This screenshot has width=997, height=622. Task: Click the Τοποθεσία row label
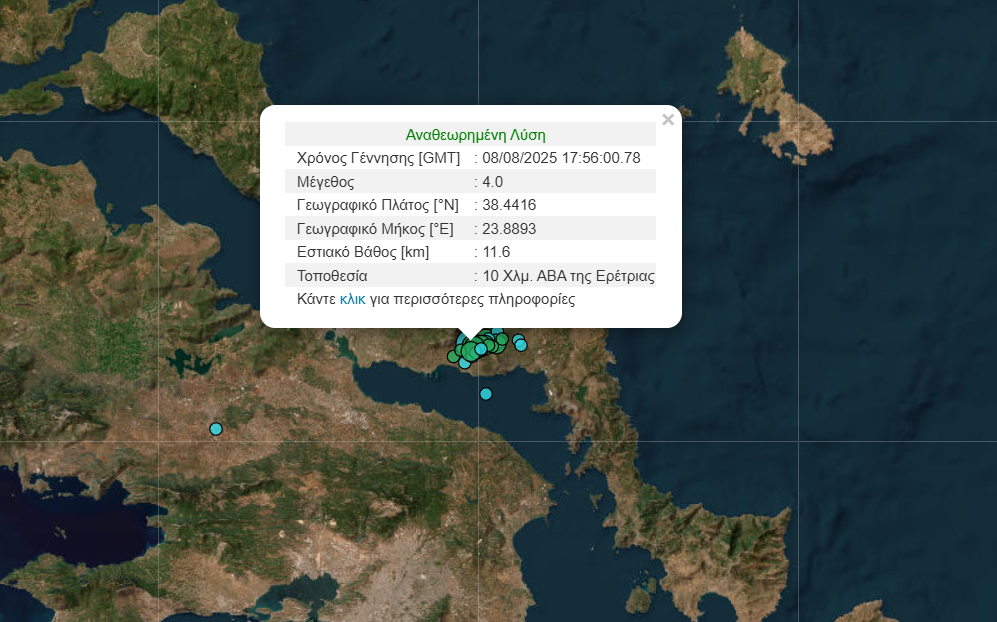coord(332,275)
